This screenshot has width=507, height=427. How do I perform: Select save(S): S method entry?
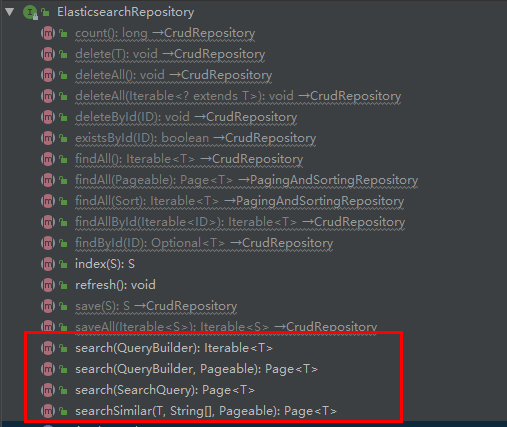coord(156,306)
